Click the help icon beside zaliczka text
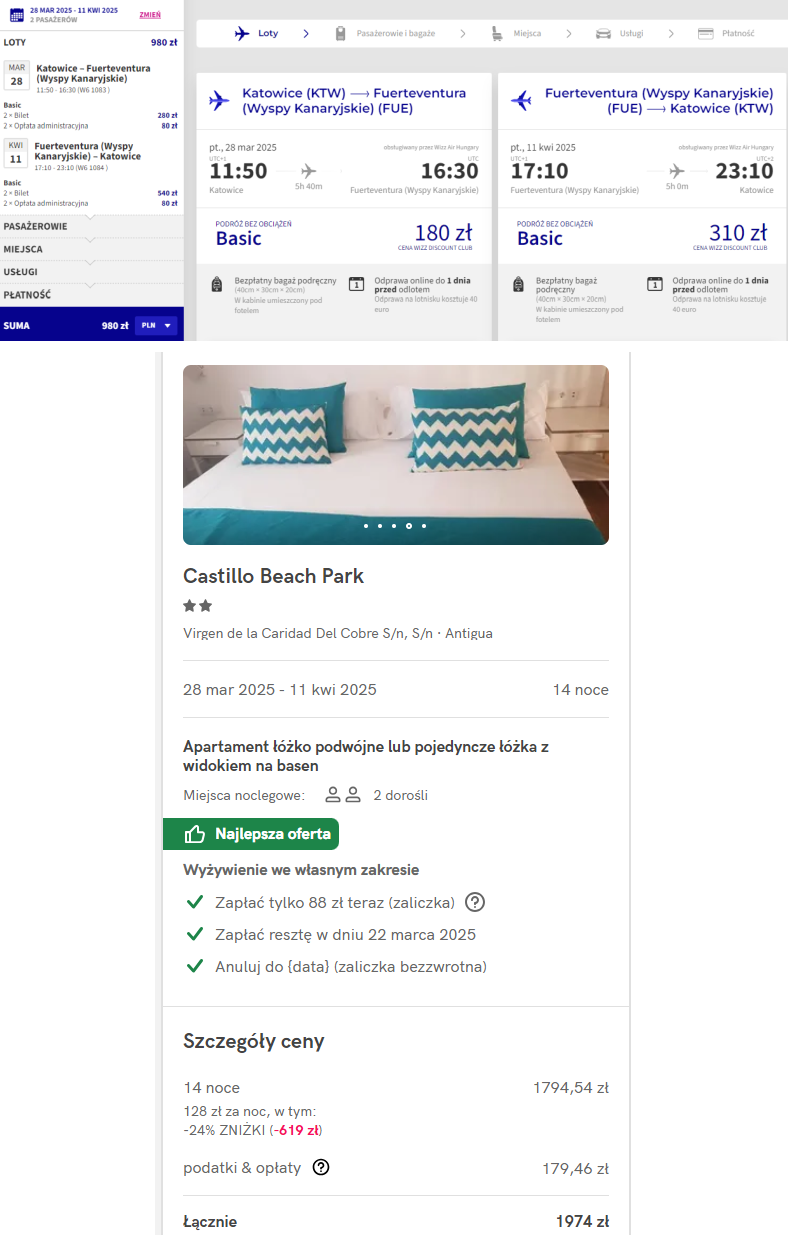788x1235 pixels. 475,902
